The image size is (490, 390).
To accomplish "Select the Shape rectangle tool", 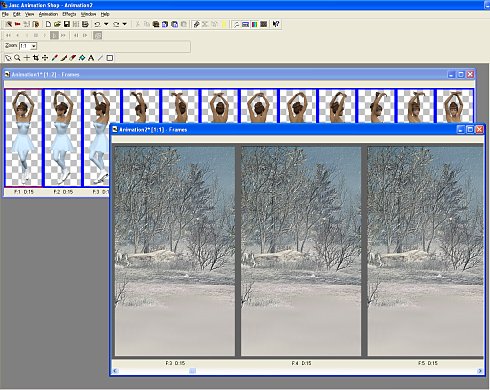I will coord(109,58).
